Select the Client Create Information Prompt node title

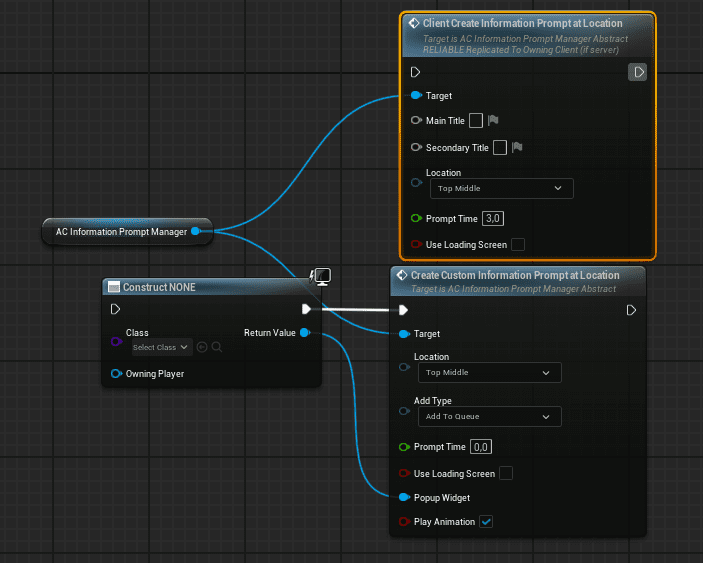(522, 23)
